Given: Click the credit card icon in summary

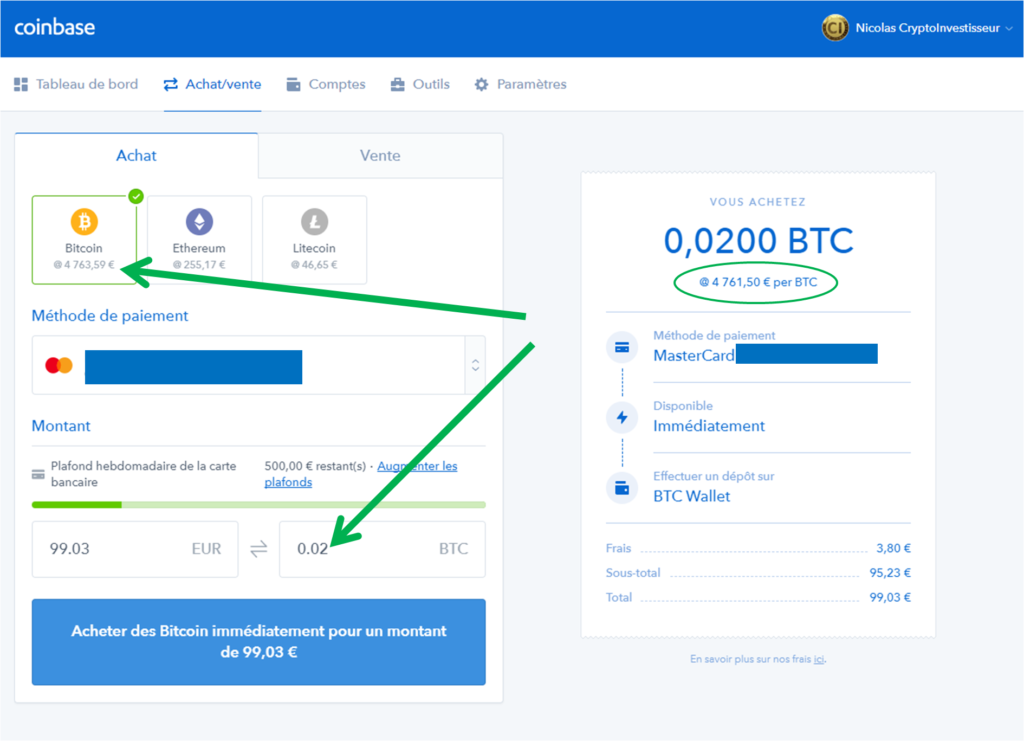Looking at the screenshot, I should 622,347.
